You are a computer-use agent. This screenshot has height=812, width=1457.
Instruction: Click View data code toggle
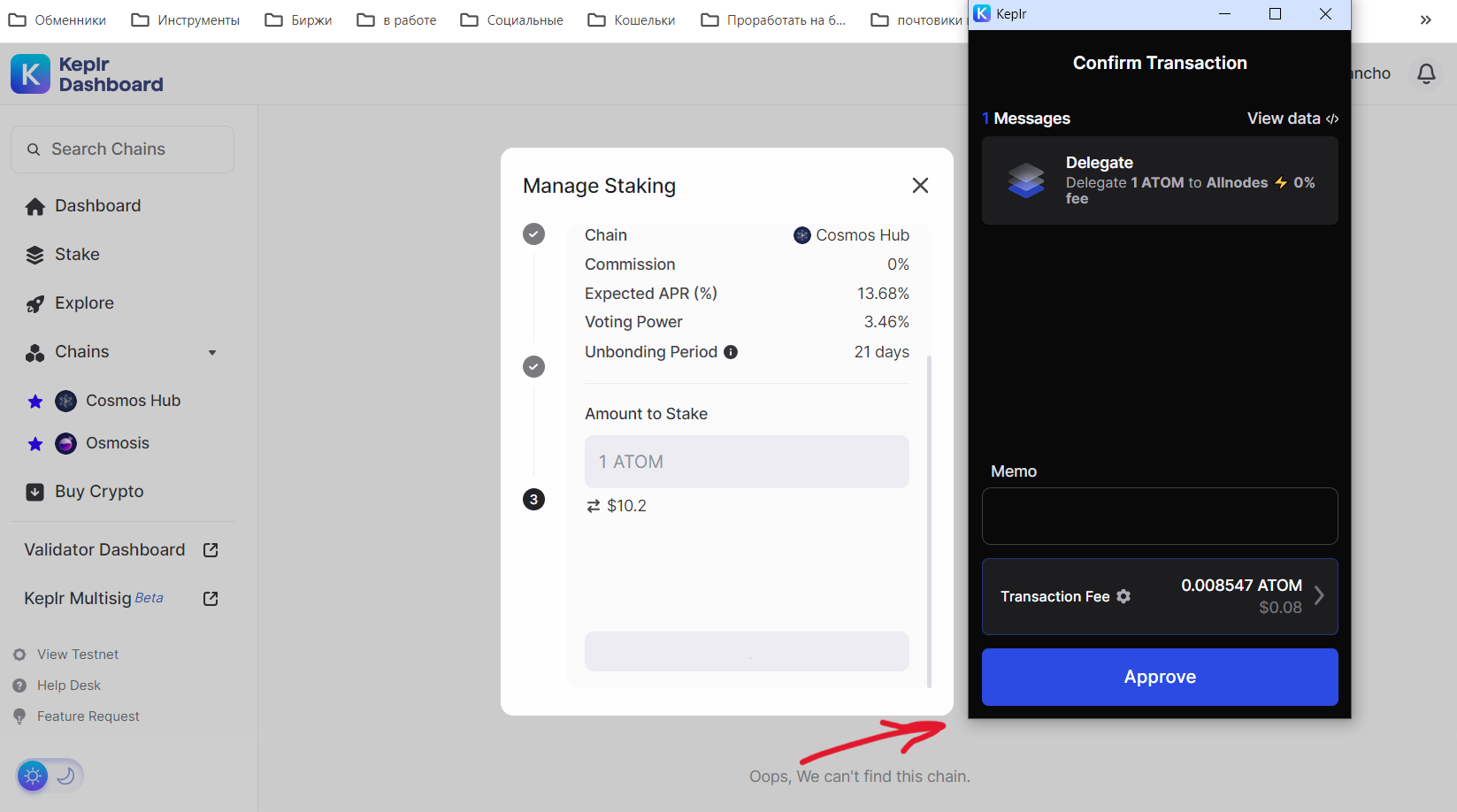click(x=1292, y=119)
